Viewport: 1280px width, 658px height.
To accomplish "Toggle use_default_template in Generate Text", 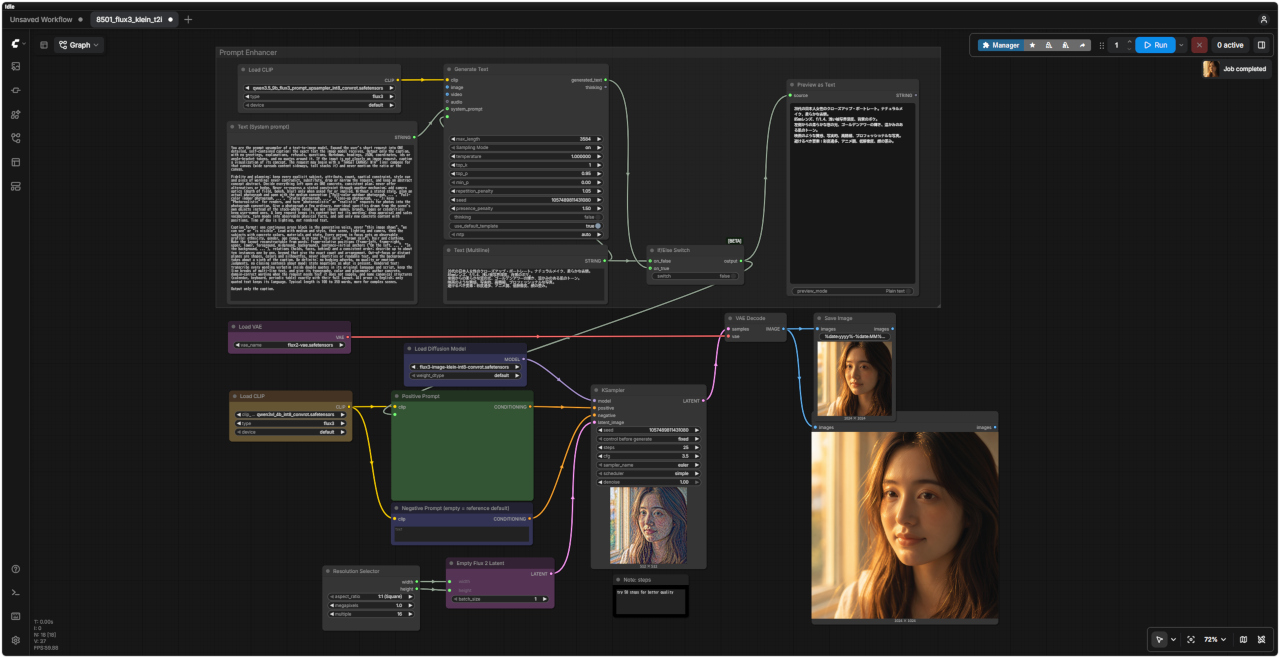I will click(x=525, y=225).
